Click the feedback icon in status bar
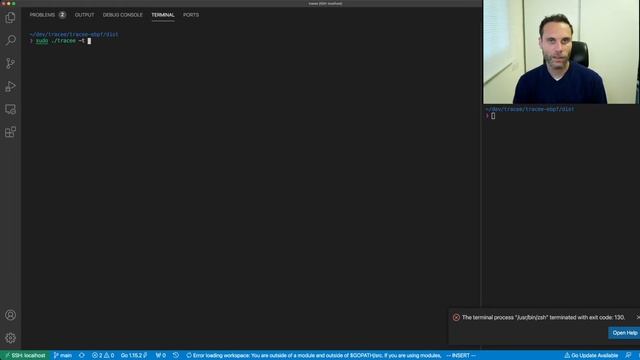 [x=628, y=356]
